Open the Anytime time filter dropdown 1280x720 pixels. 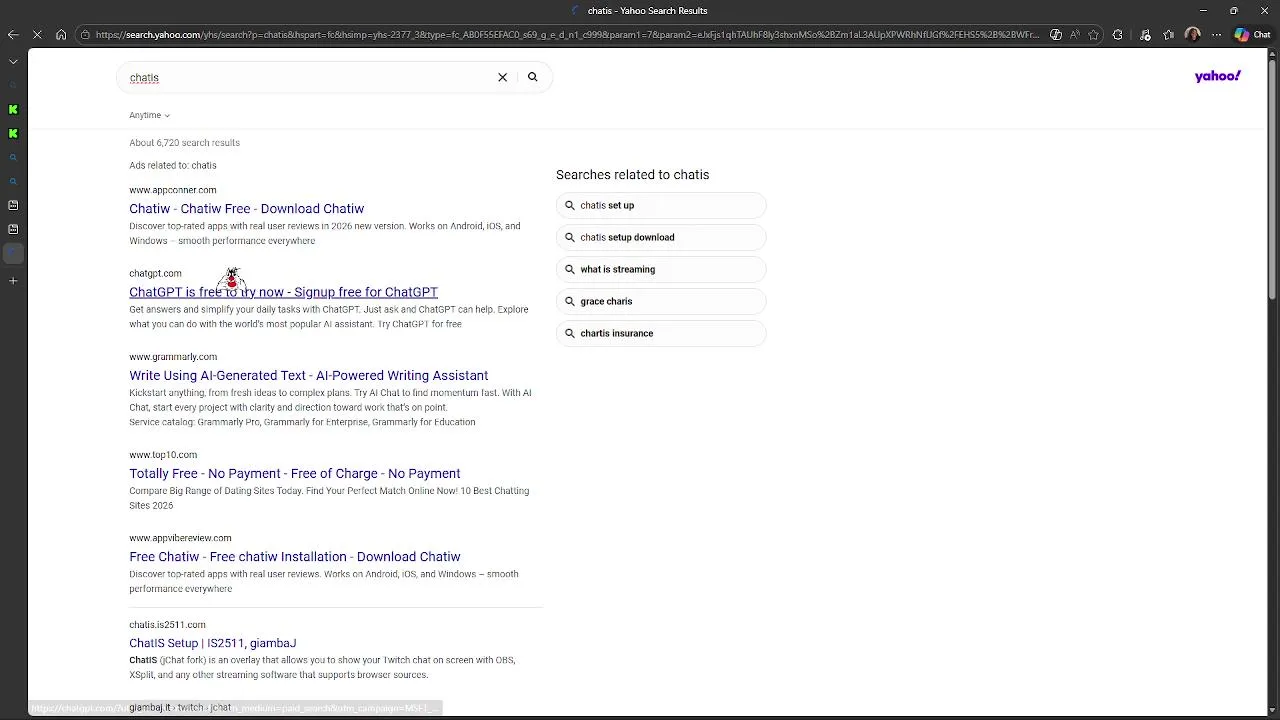tap(149, 115)
